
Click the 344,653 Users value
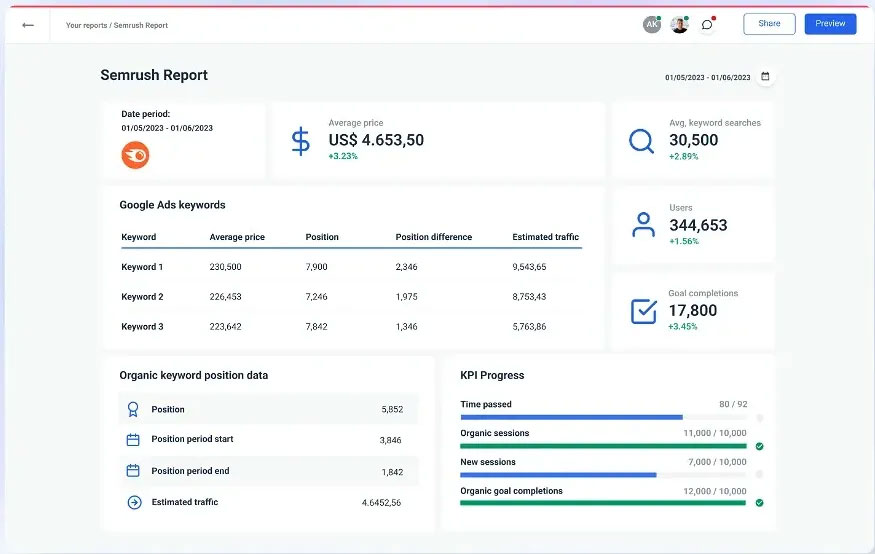pyautogui.click(x=698, y=225)
